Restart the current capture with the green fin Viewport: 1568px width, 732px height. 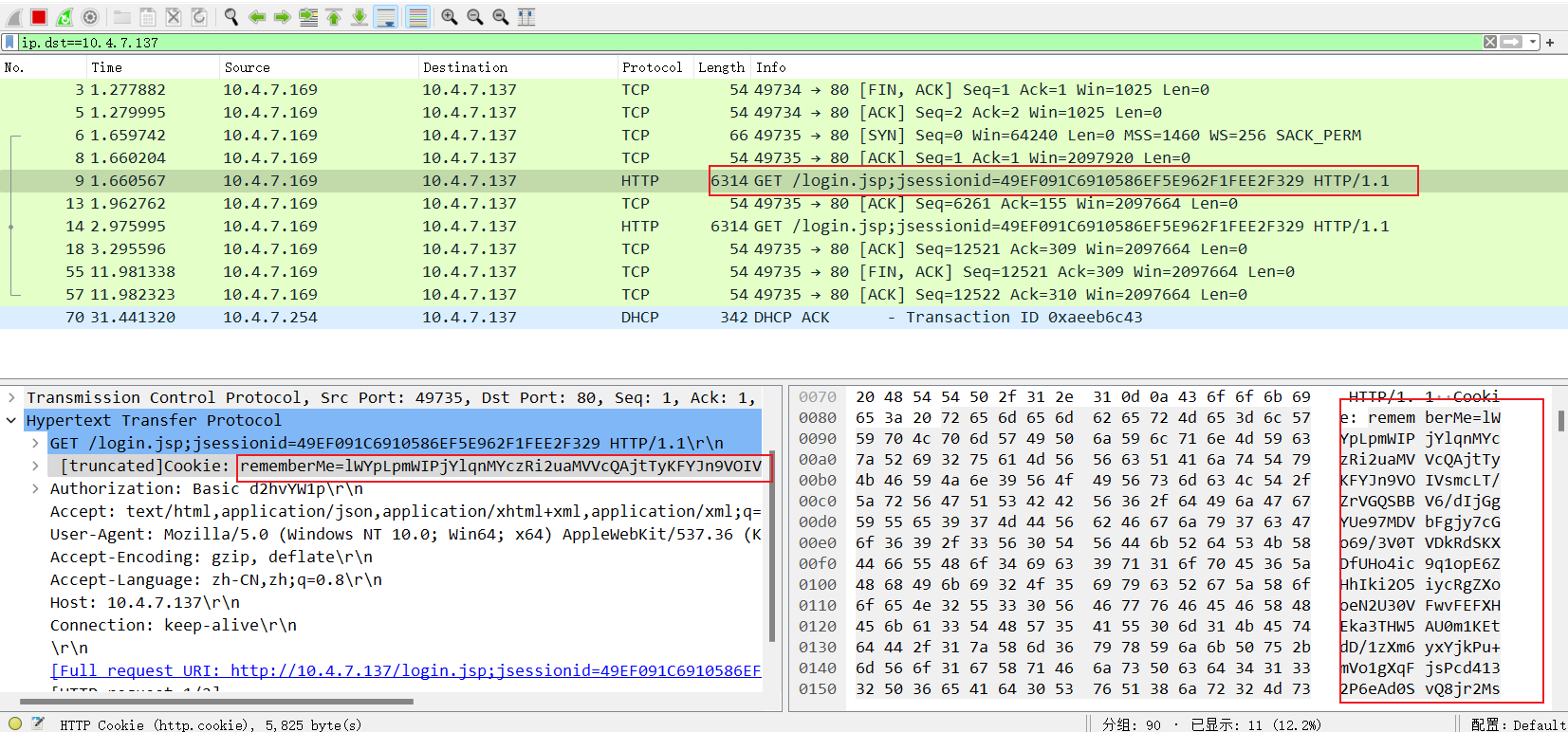click(x=65, y=17)
